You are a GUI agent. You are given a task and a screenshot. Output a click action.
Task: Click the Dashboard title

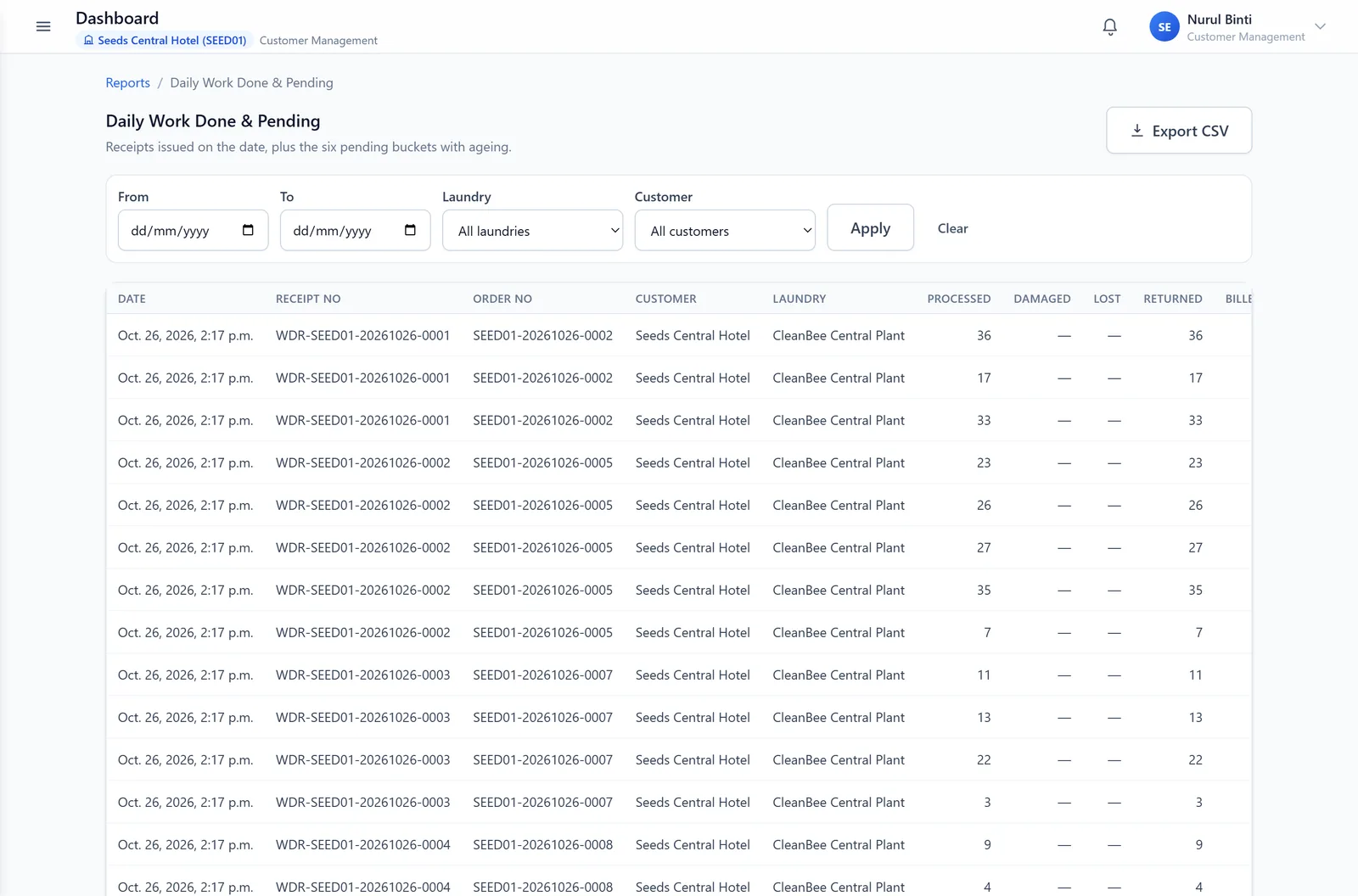pos(117,18)
